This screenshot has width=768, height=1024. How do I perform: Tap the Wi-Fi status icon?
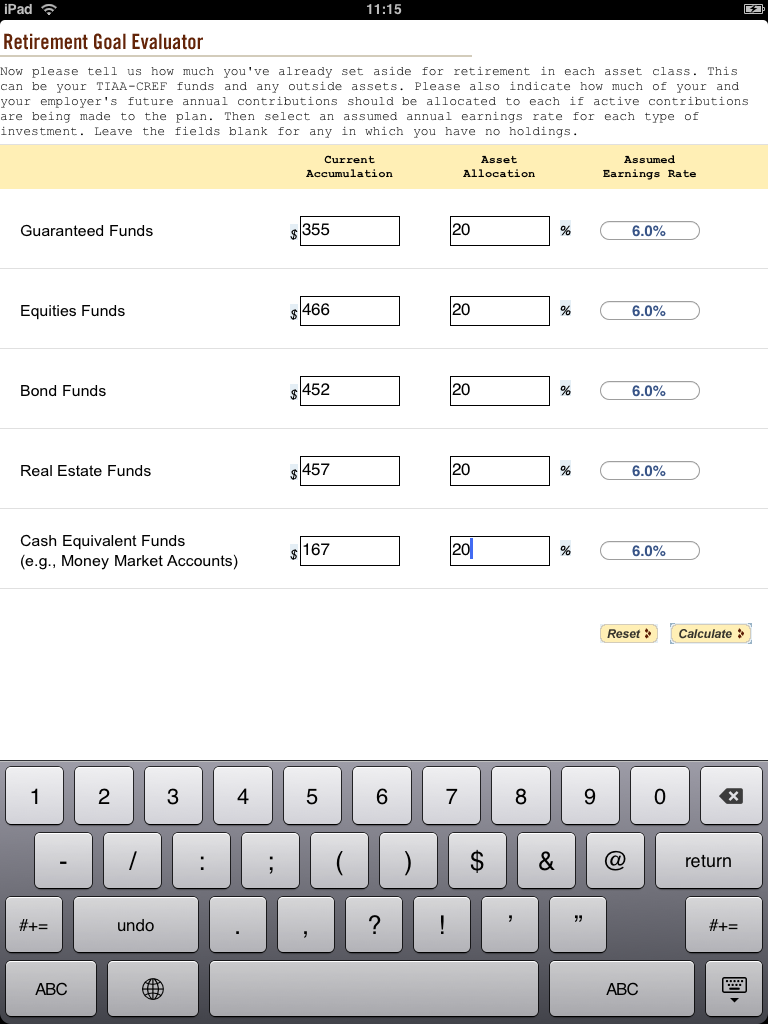click(x=48, y=9)
